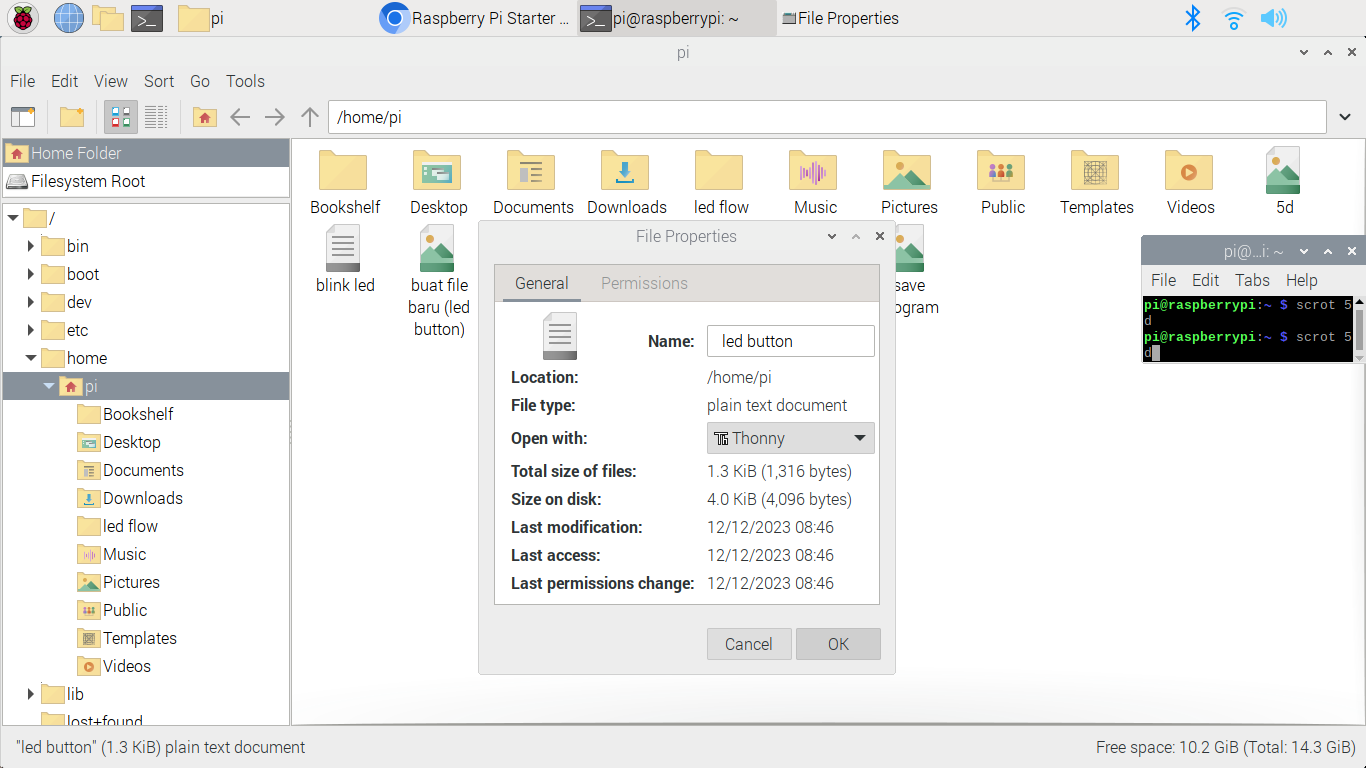Select Documents in the directory tree
The width and height of the screenshot is (1366, 768).
[143, 470]
